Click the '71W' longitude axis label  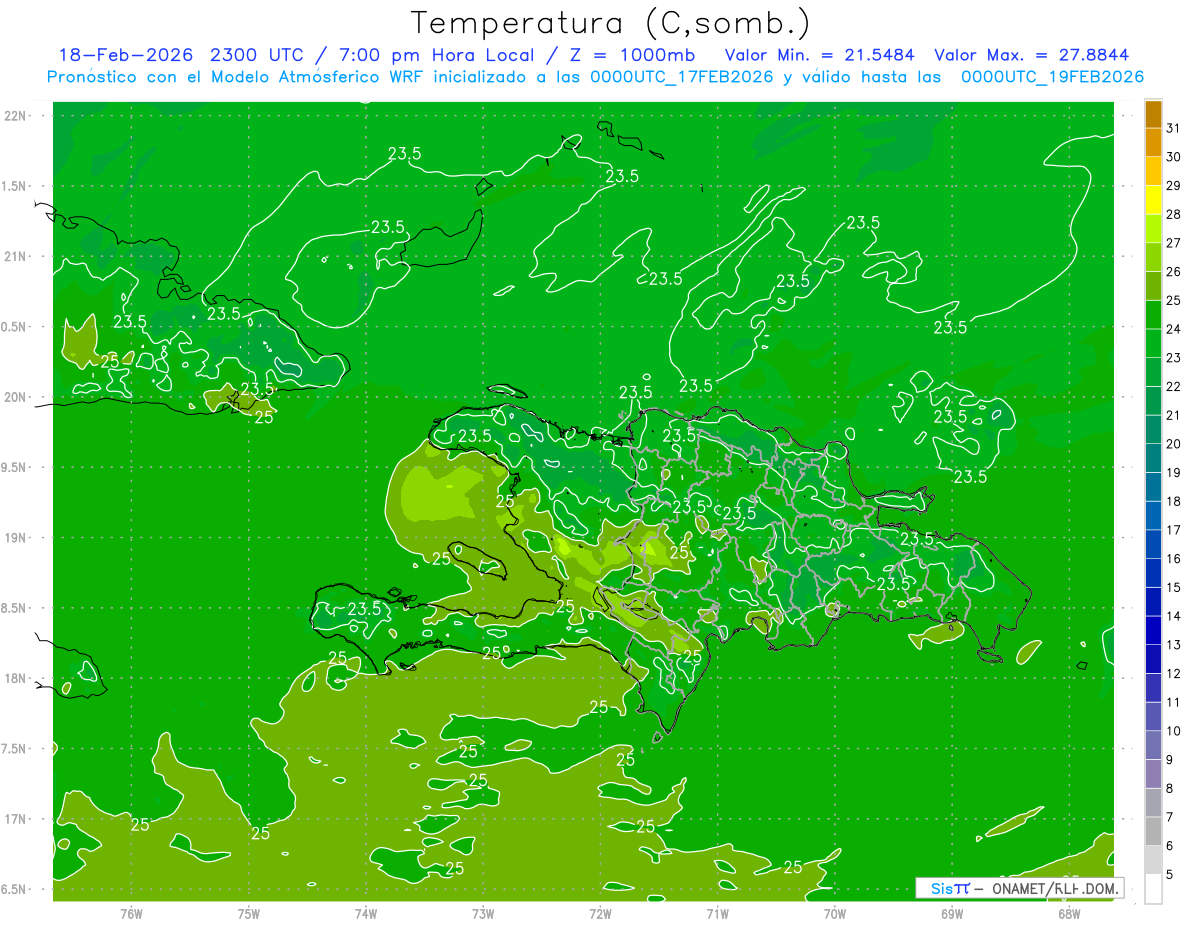(717, 913)
